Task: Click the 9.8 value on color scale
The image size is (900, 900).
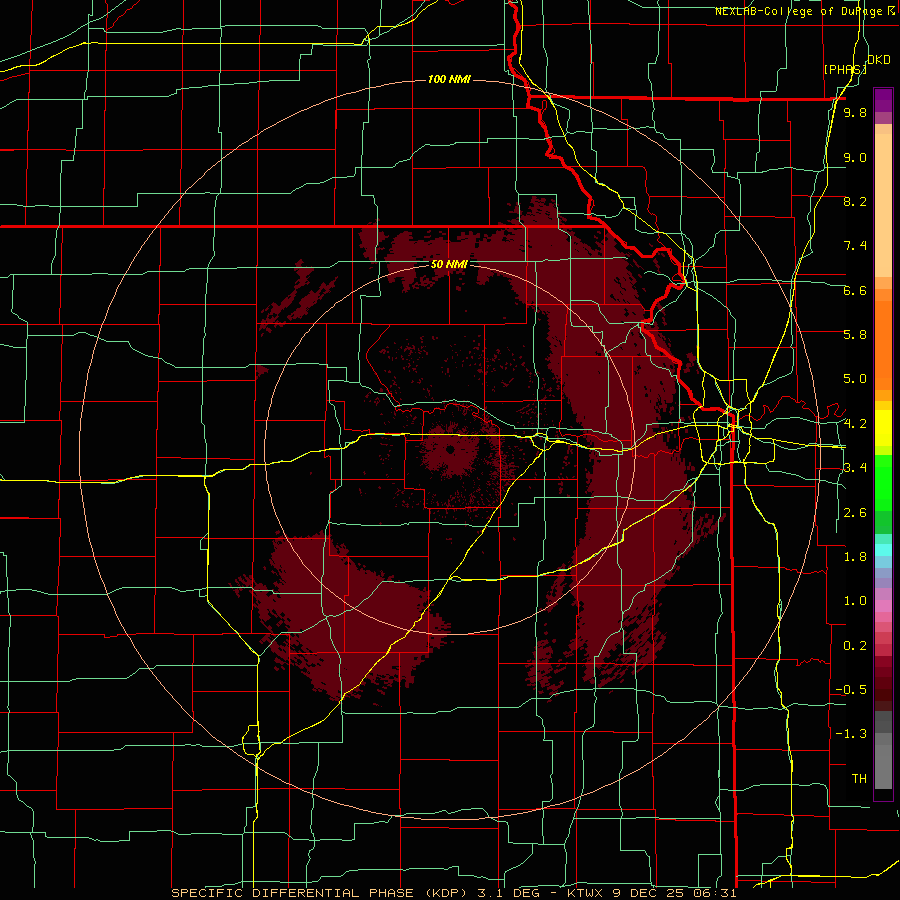Action: (x=855, y=112)
